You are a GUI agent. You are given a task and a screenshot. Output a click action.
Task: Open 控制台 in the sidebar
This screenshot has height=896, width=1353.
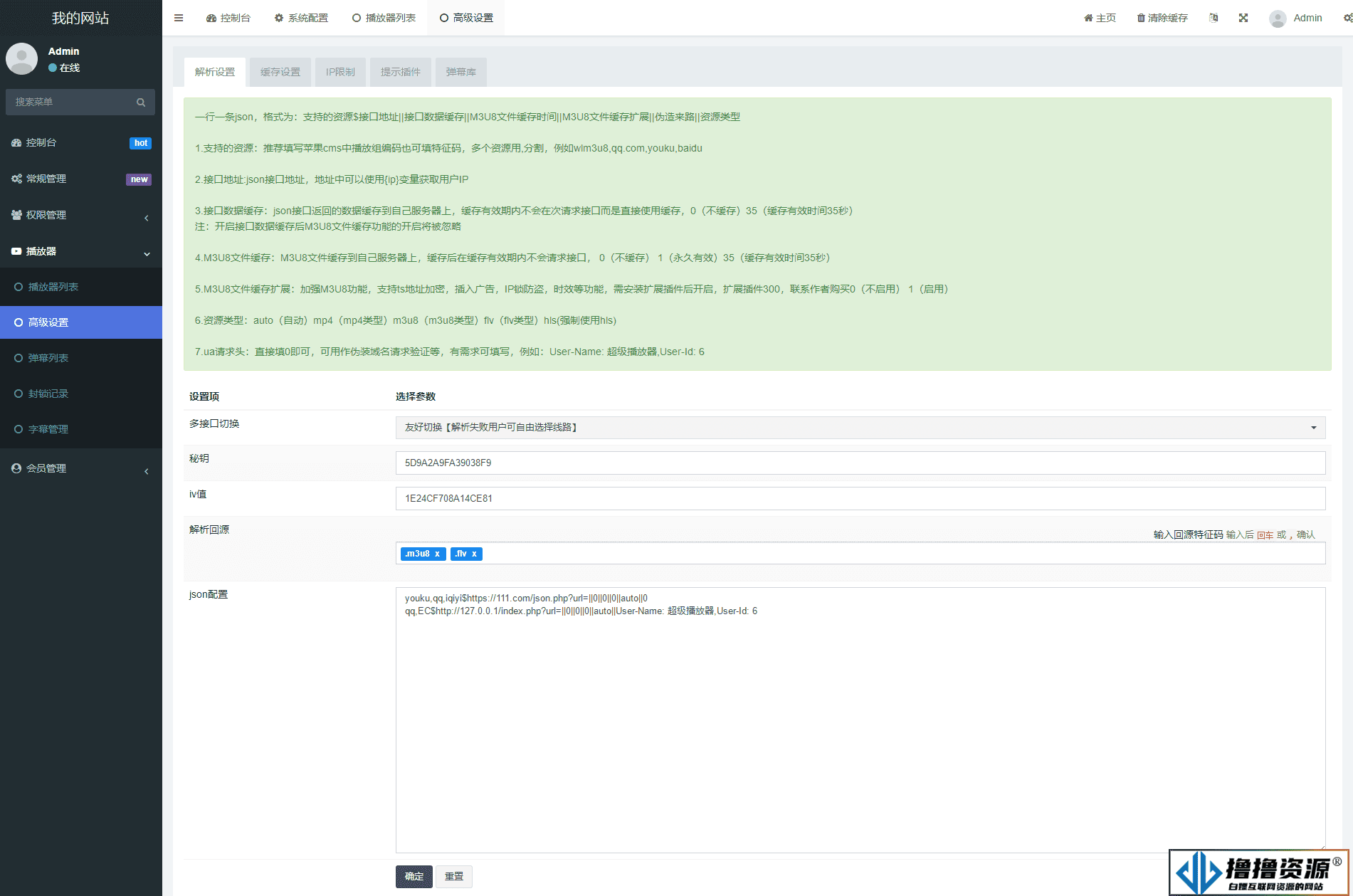coord(81,142)
